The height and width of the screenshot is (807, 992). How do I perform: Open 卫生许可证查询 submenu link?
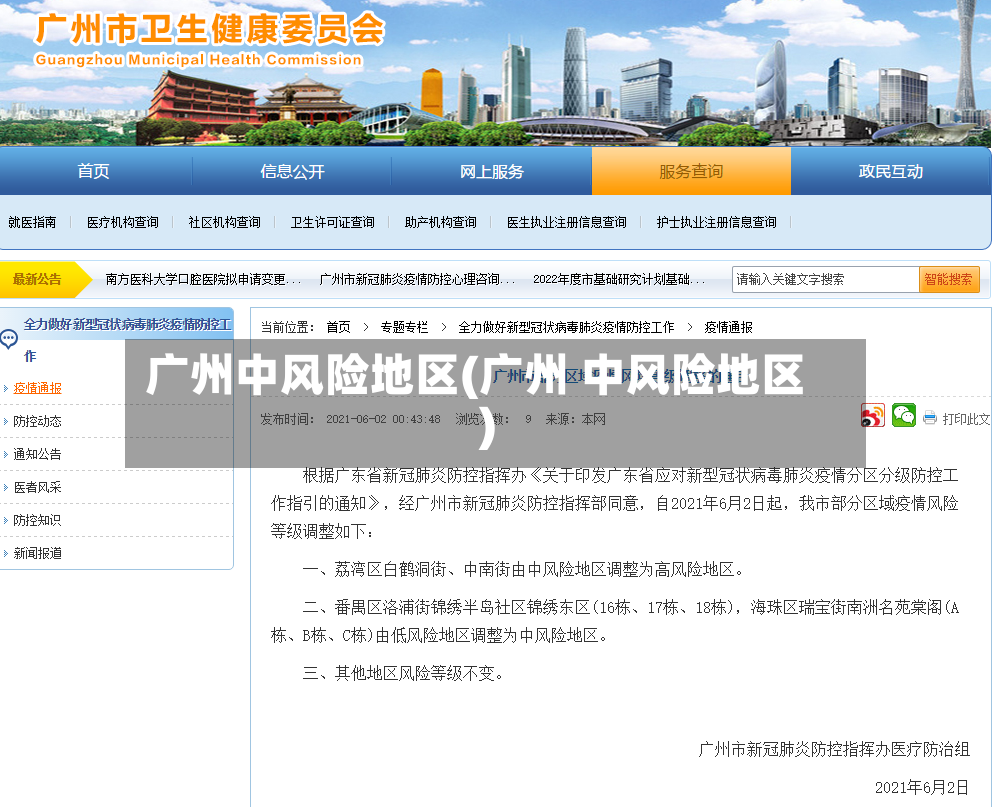[333, 222]
